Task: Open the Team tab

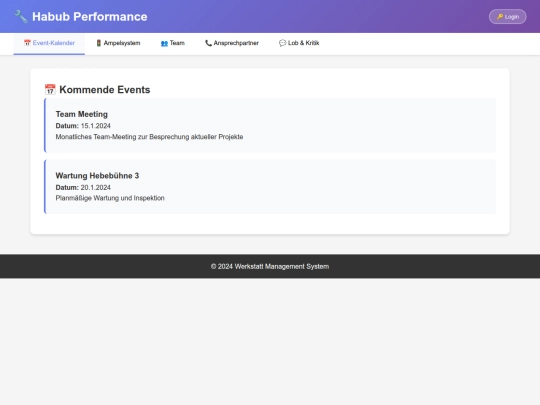Action: tap(173, 43)
